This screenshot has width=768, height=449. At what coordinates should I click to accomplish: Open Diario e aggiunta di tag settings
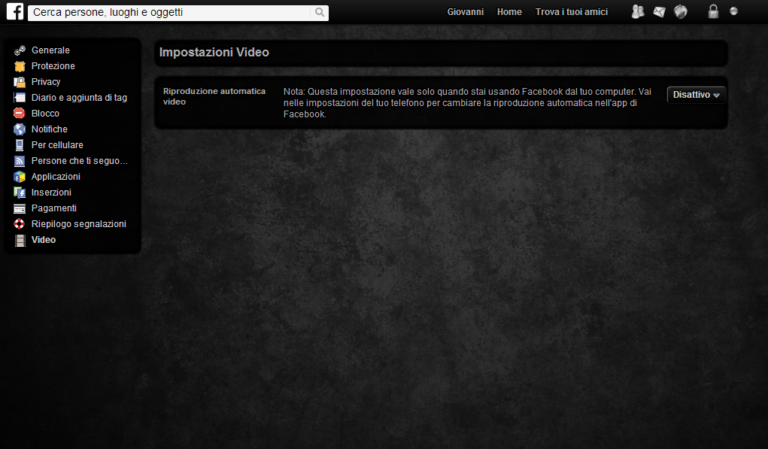(79, 98)
